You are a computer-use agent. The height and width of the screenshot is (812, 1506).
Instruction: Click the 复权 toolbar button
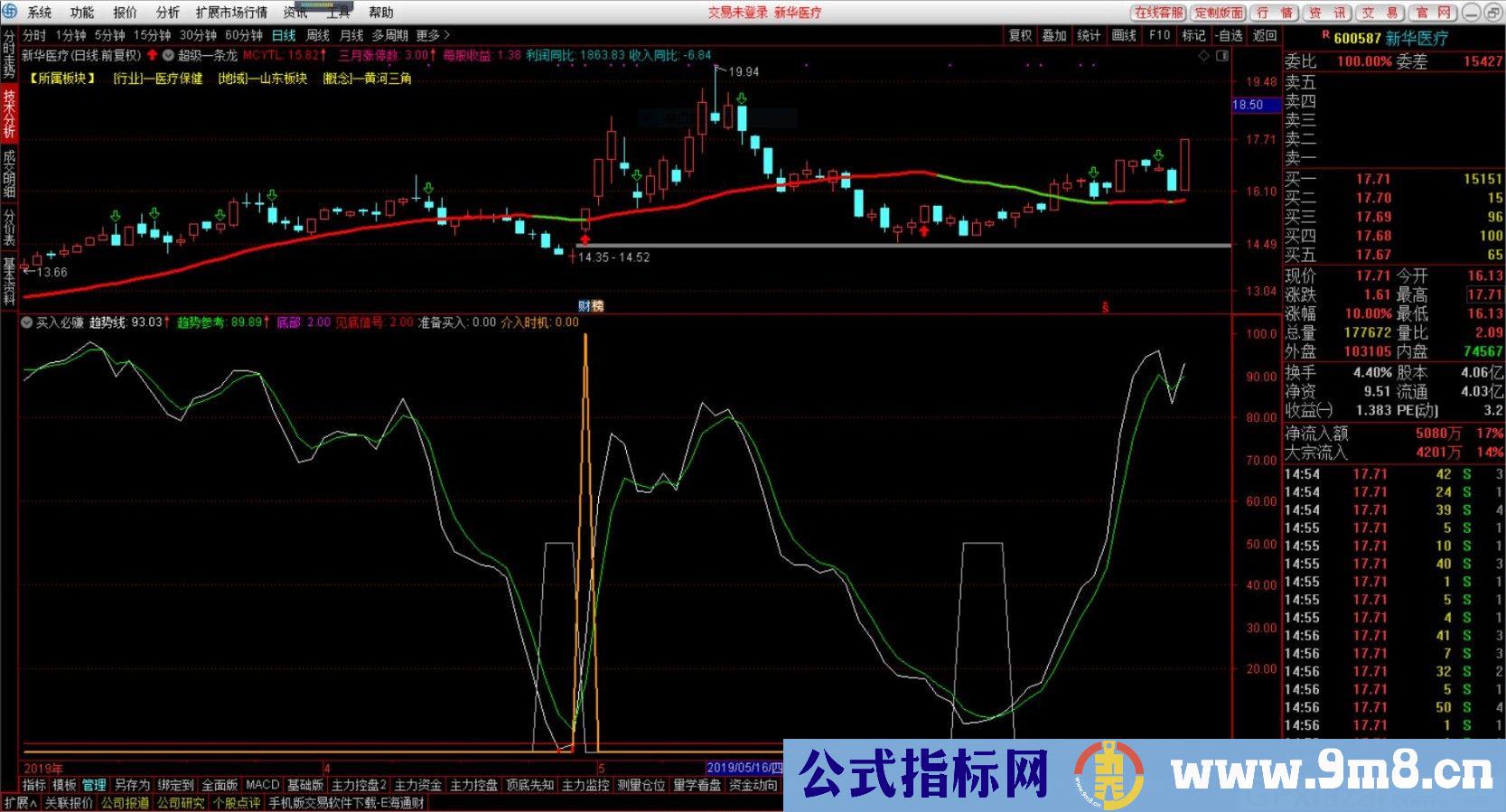(x=1020, y=35)
